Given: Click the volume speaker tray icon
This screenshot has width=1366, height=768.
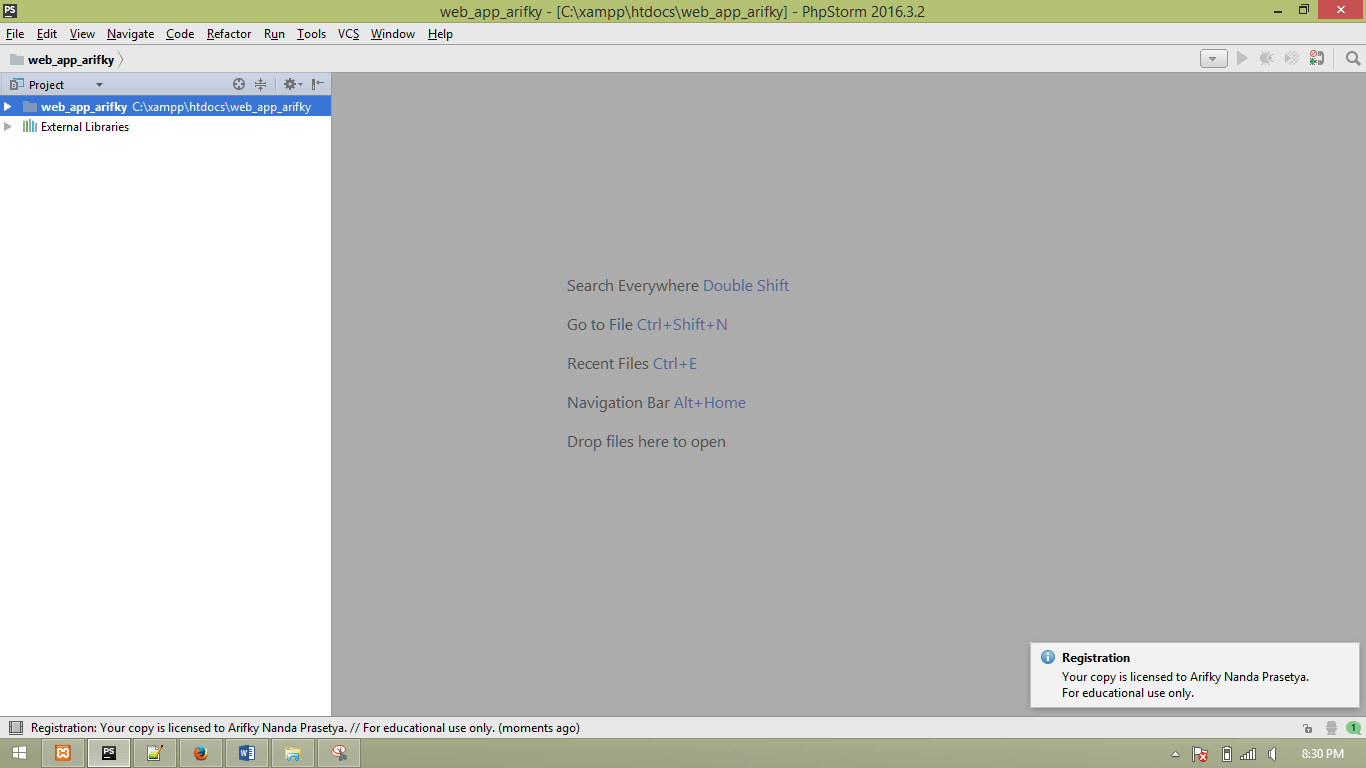Looking at the screenshot, I should click(1272, 754).
